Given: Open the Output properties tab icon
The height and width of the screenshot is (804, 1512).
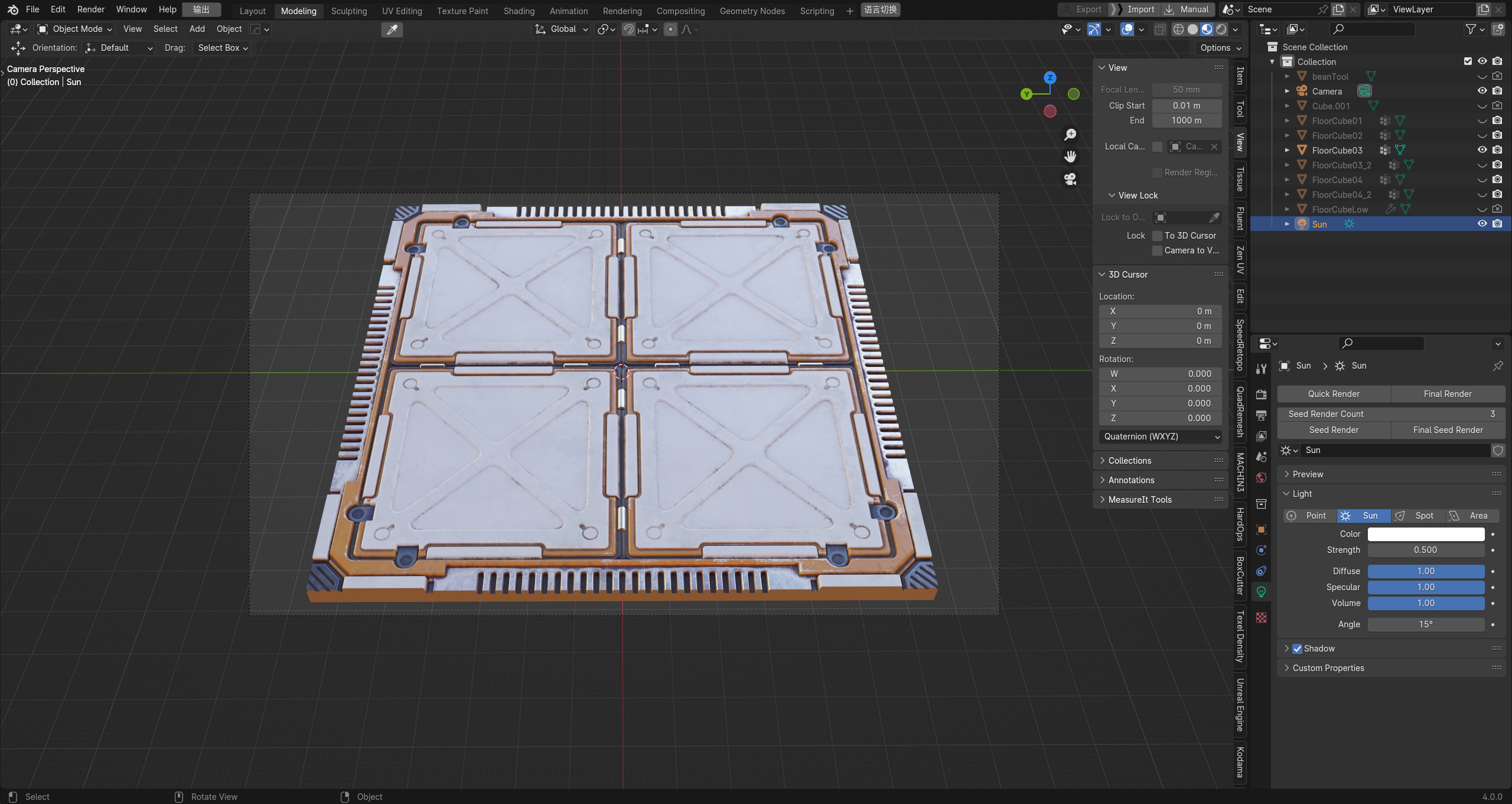Looking at the screenshot, I should click(1261, 415).
